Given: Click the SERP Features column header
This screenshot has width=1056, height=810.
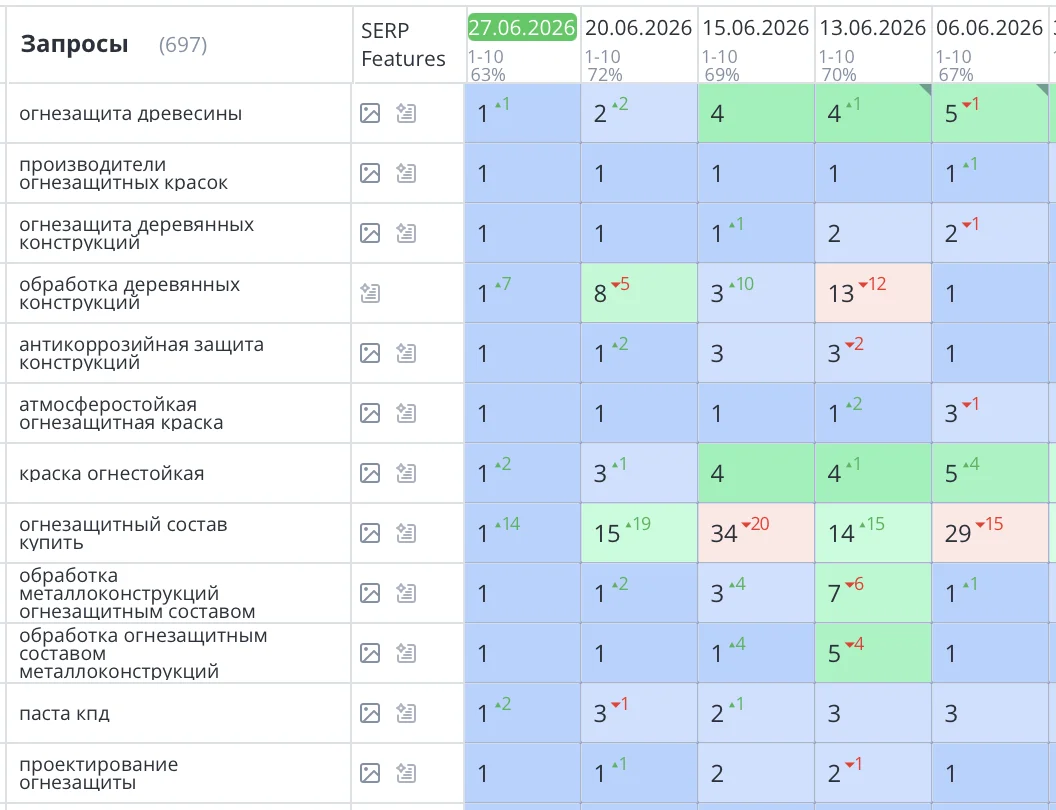Looking at the screenshot, I should point(403,44).
